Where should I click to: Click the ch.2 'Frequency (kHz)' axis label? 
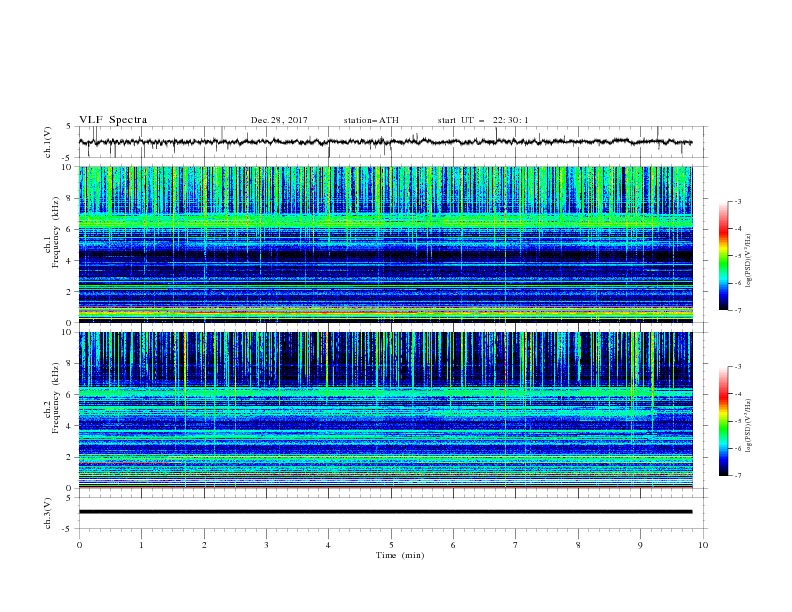(x=57, y=397)
